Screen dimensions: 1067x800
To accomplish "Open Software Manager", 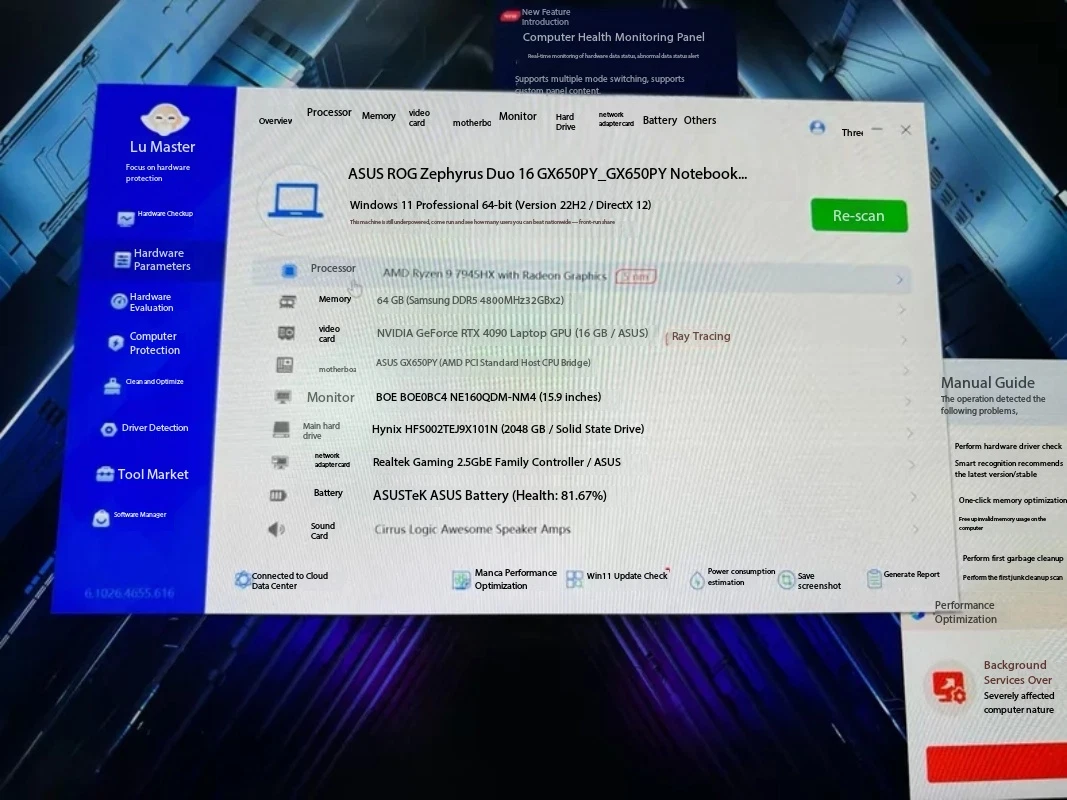I will 129,517.
